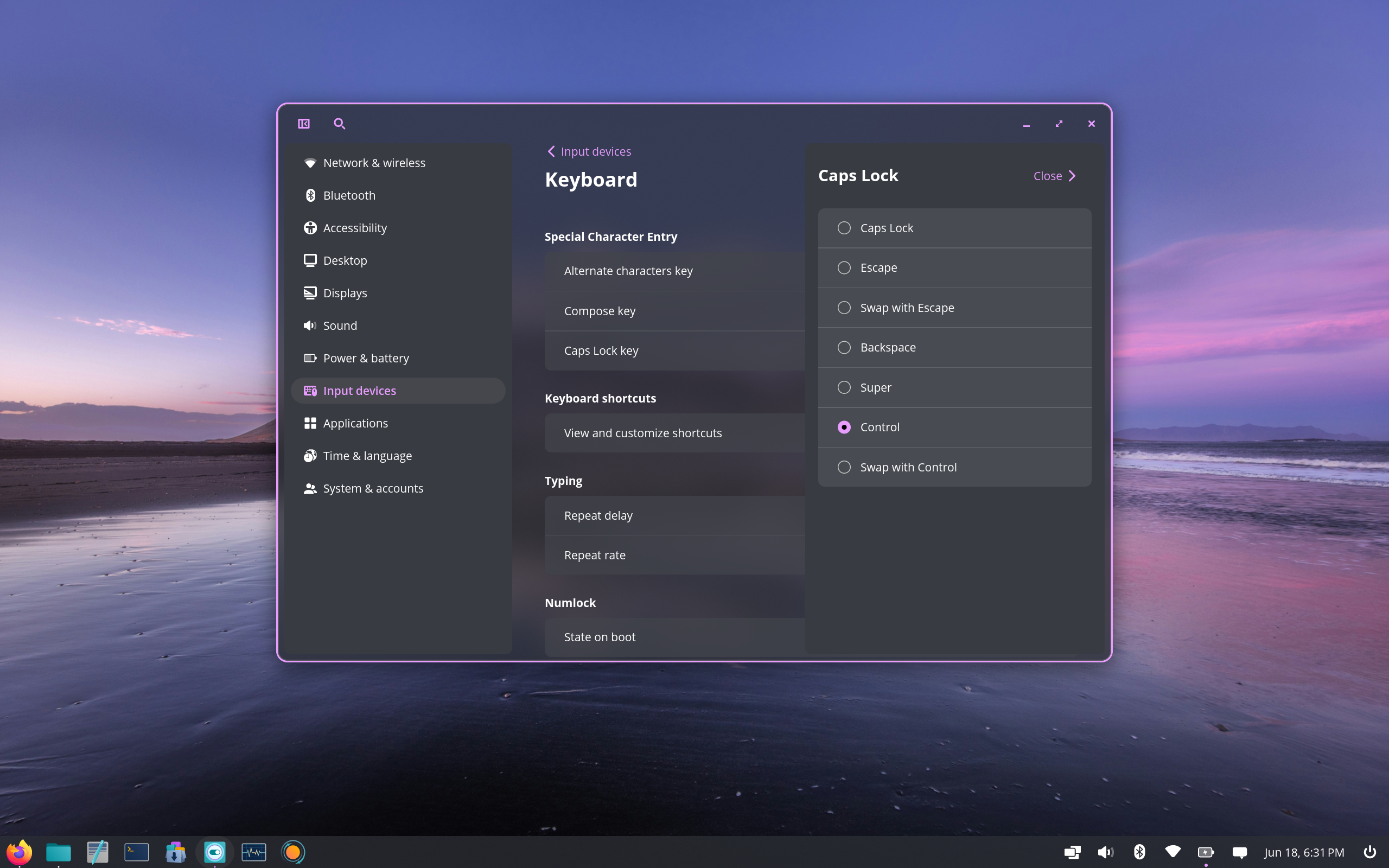Click the Displays sidebar icon
Viewport: 1389px width, 868px height.
(310, 293)
